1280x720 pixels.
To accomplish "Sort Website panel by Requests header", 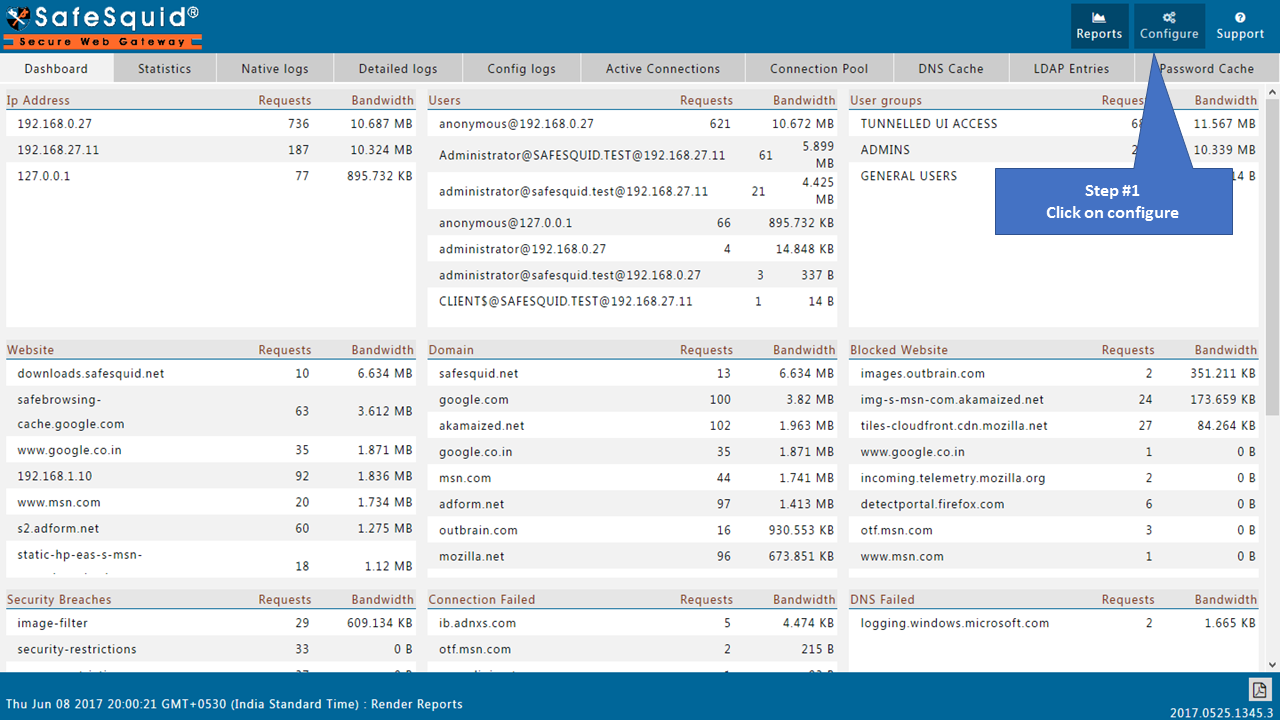I will coord(285,349).
